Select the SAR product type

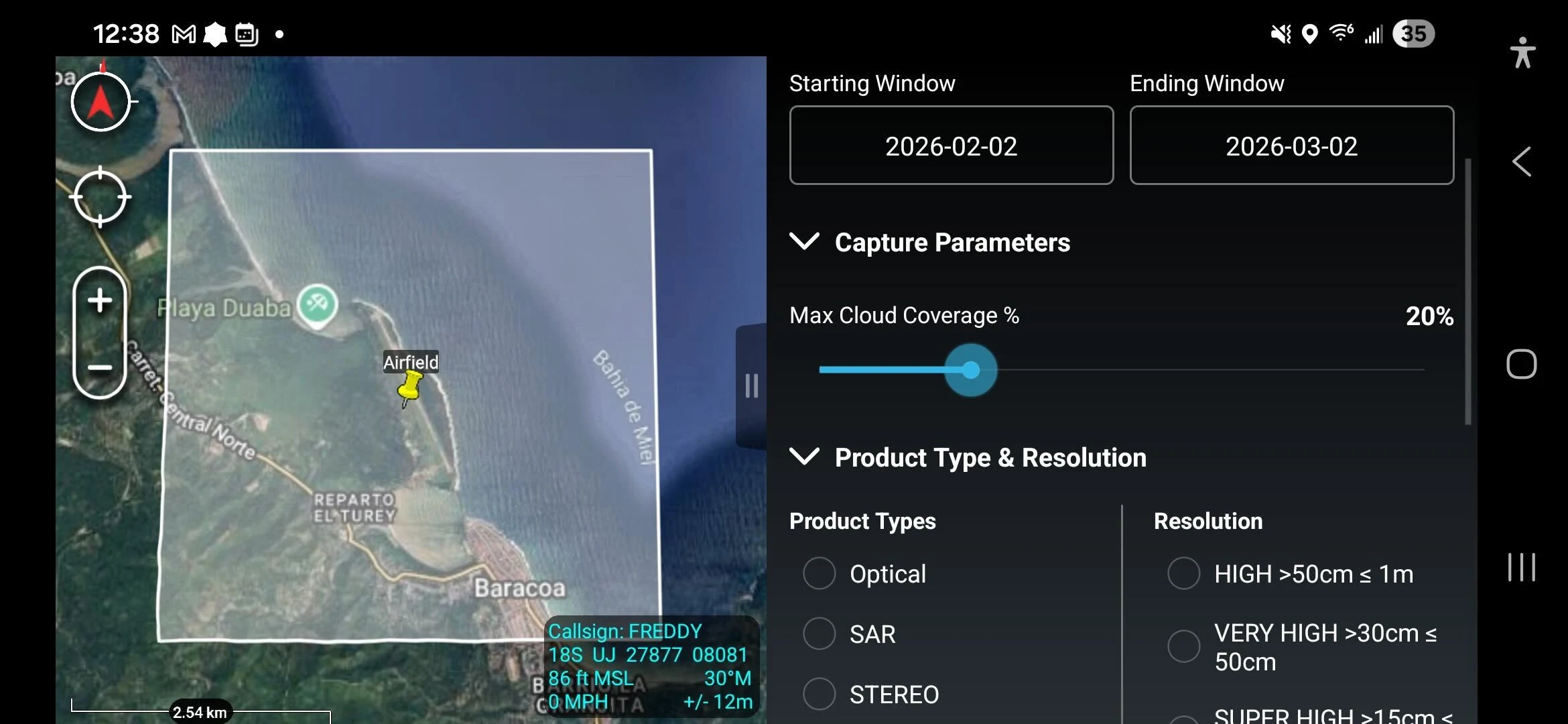[x=849, y=633]
